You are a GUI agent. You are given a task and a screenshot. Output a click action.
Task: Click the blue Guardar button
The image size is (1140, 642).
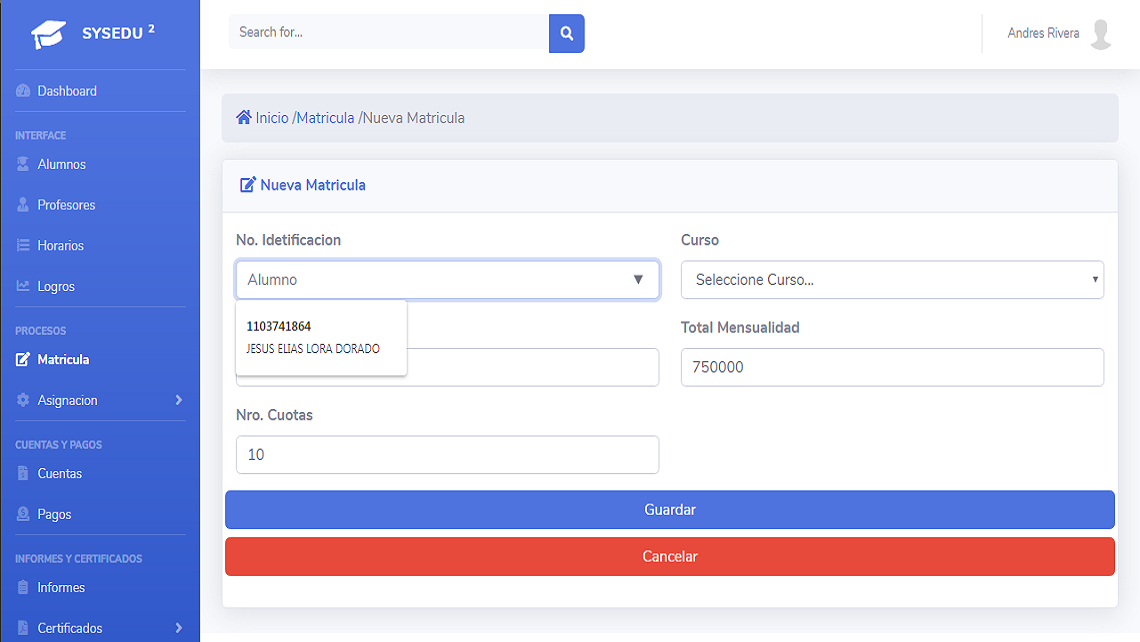pyautogui.click(x=669, y=509)
